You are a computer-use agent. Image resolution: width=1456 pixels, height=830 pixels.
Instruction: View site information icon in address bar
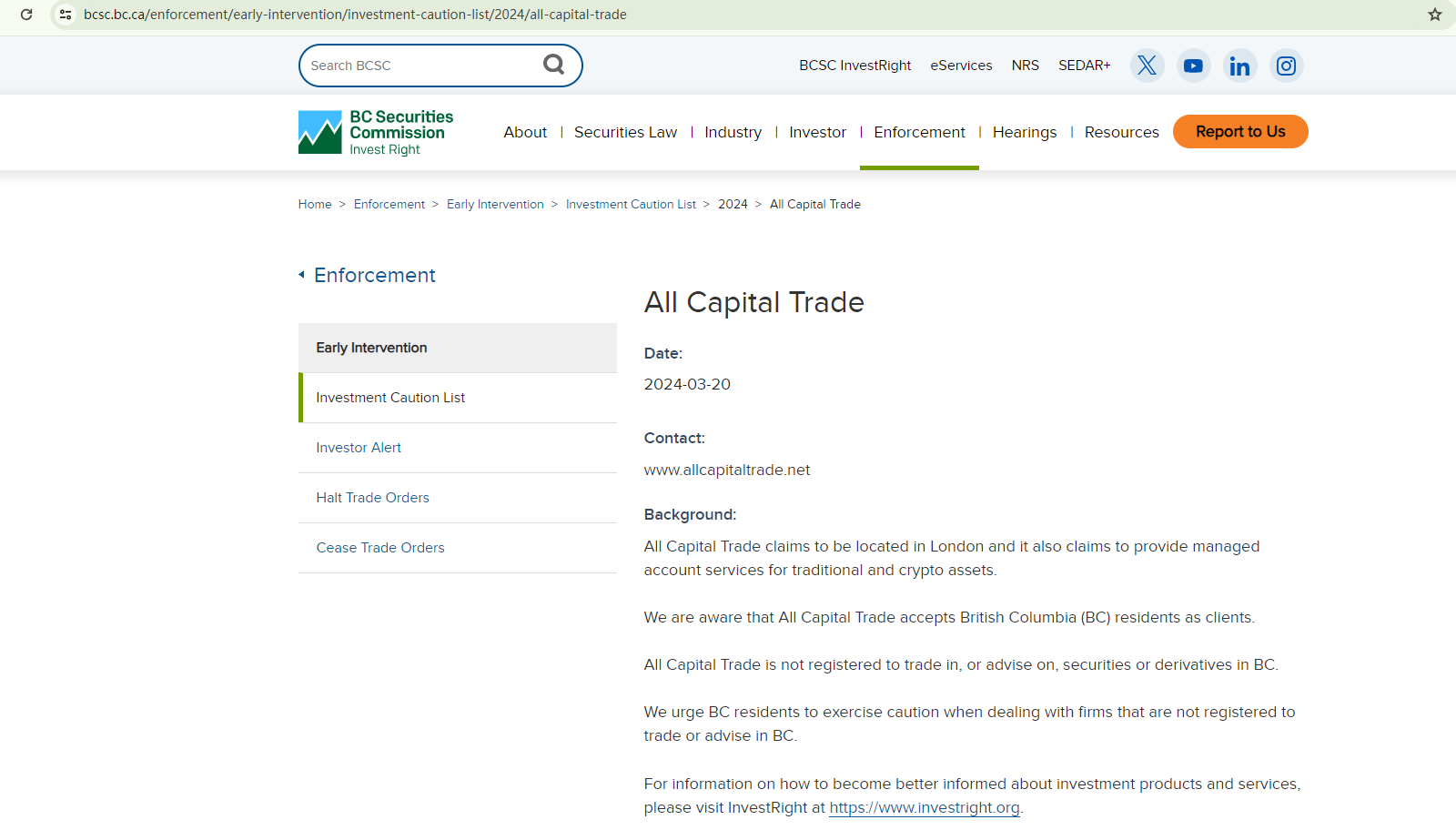66,15
